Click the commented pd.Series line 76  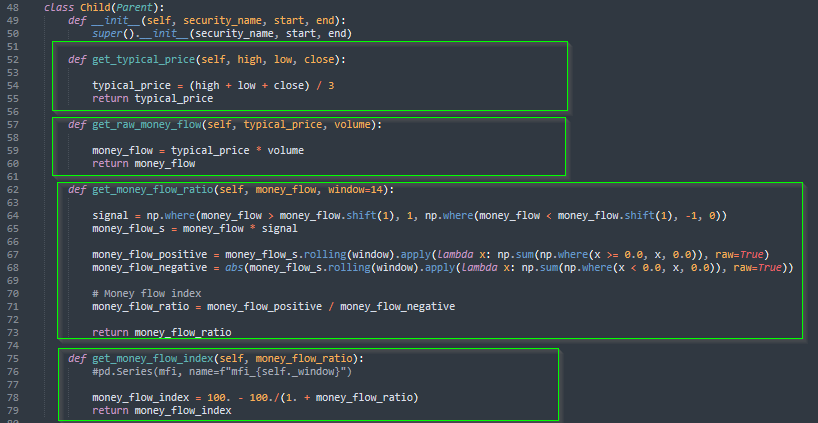click(221, 371)
